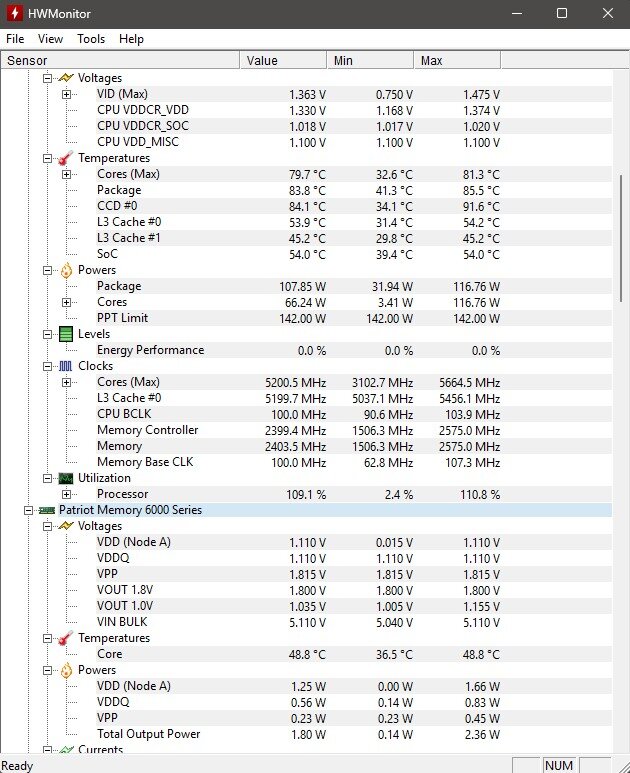
Task: Click the Levels green bars icon
Action: (x=66, y=334)
